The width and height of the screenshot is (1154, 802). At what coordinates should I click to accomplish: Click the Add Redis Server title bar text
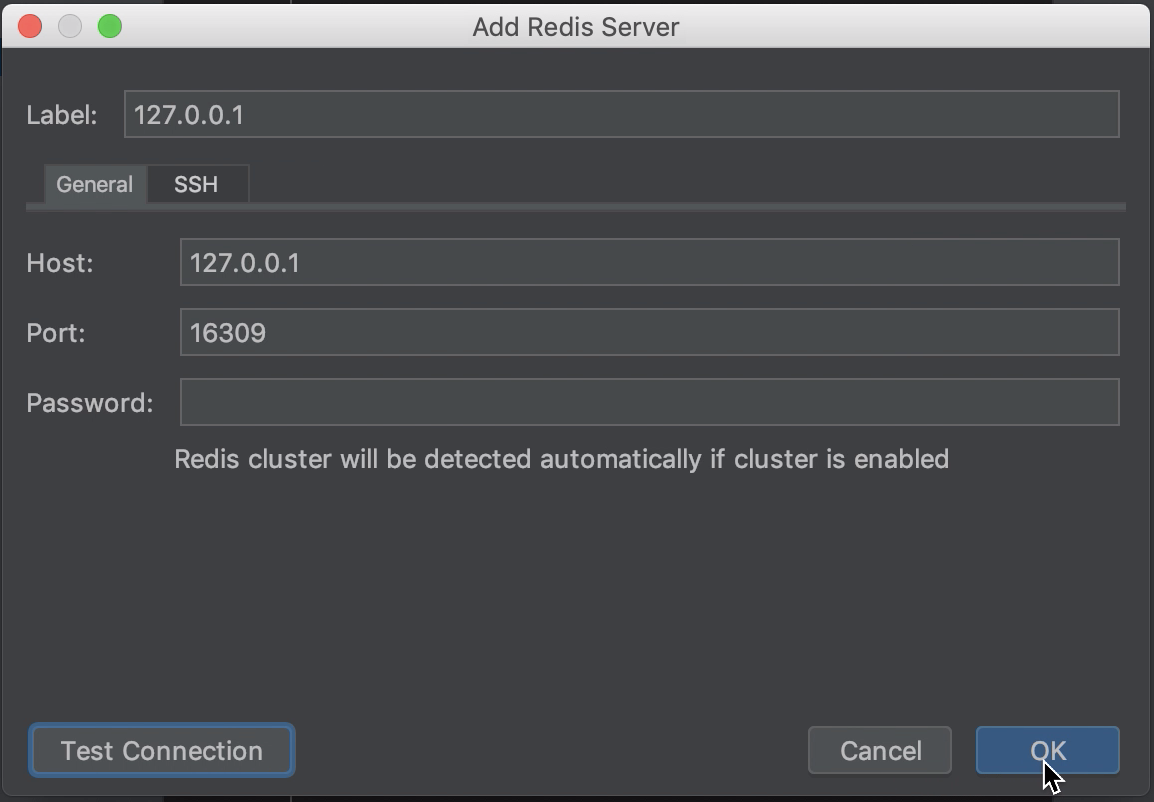click(x=576, y=27)
